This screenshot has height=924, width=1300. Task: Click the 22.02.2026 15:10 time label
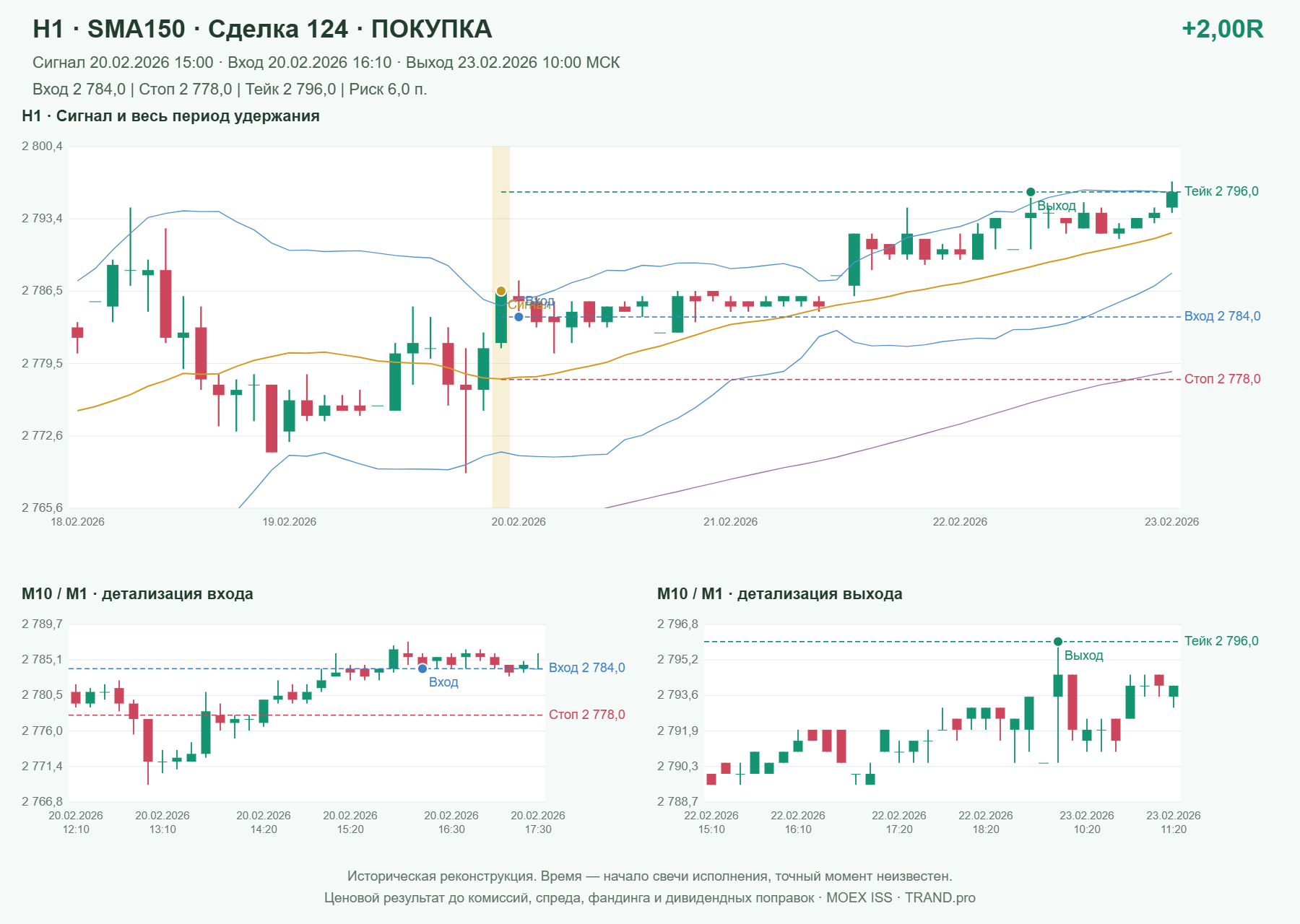711,822
